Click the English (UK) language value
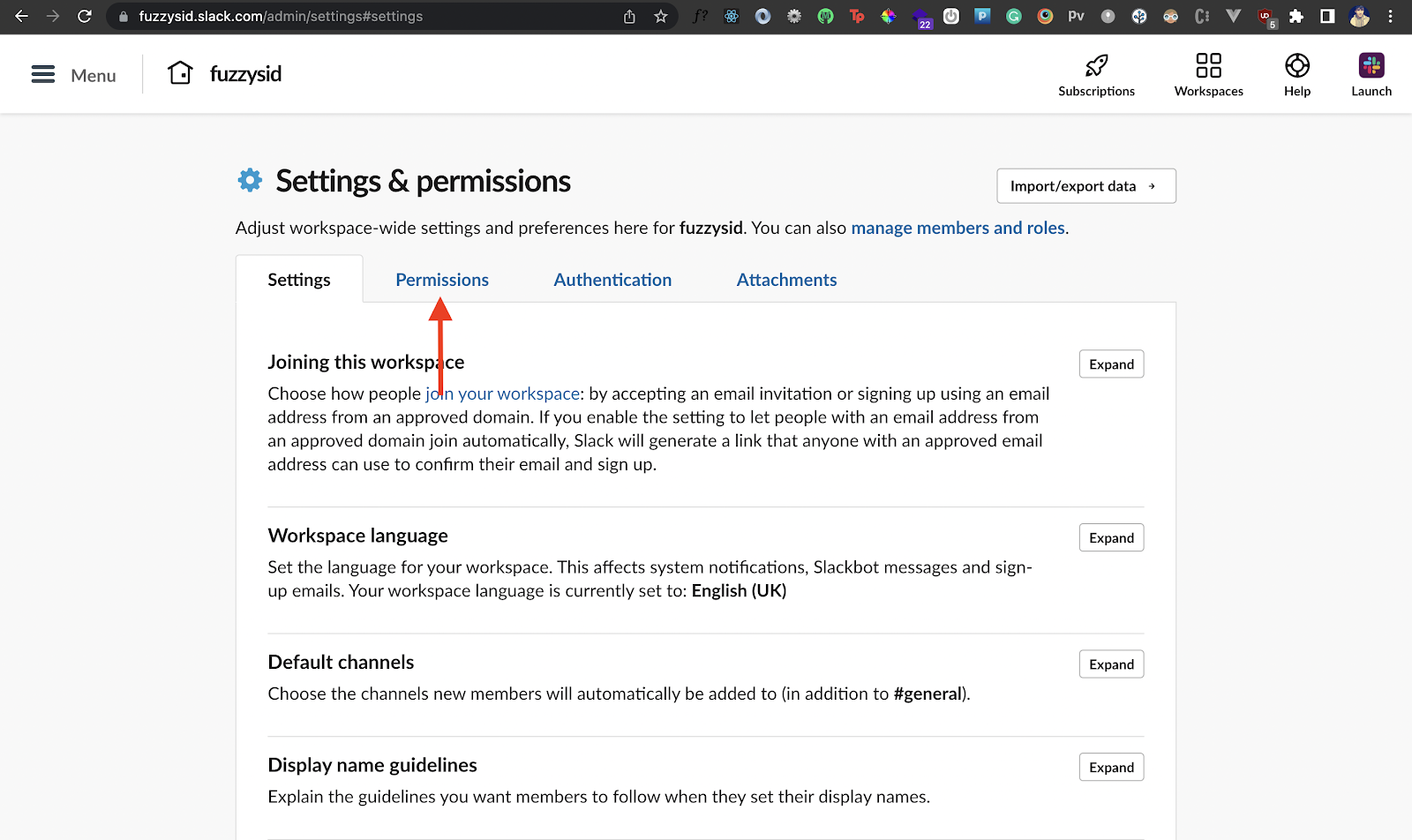The image size is (1412, 840). 739,591
